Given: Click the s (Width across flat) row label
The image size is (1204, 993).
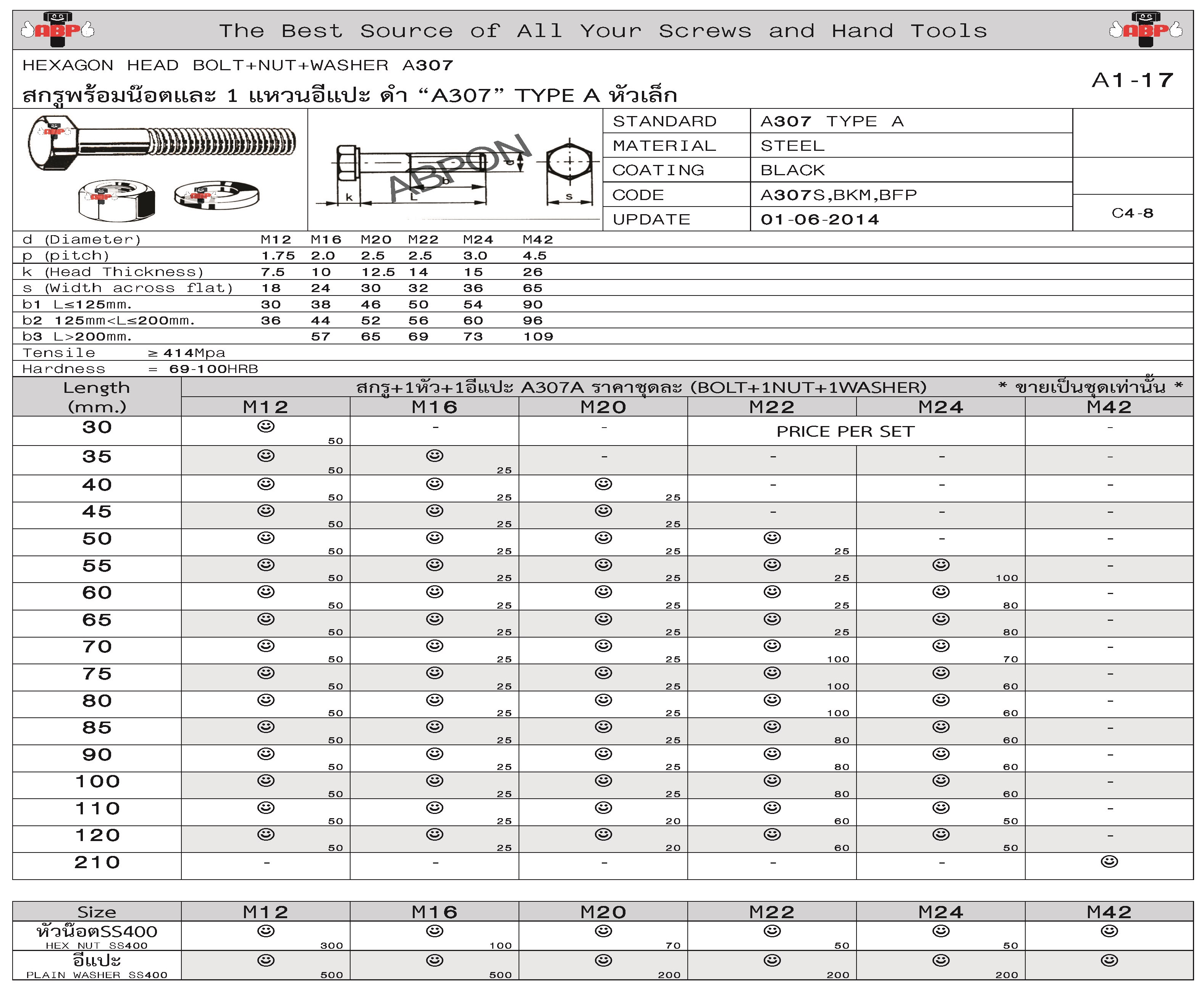Looking at the screenshot, I should [128, 288].
